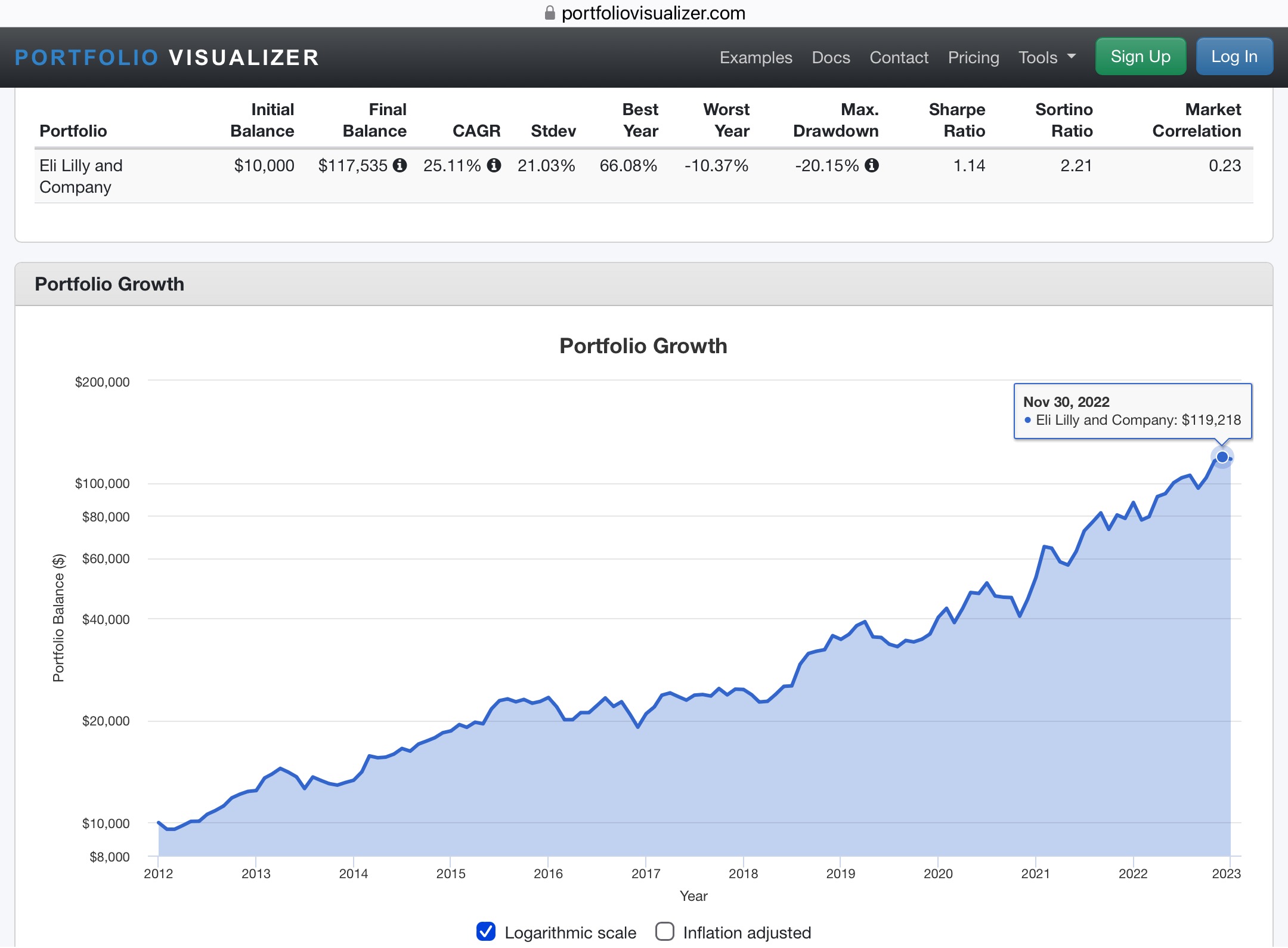This screenshot has width=1288, height=948.
Task: Go to the Contact page
Action: click(x=899, y=57)
